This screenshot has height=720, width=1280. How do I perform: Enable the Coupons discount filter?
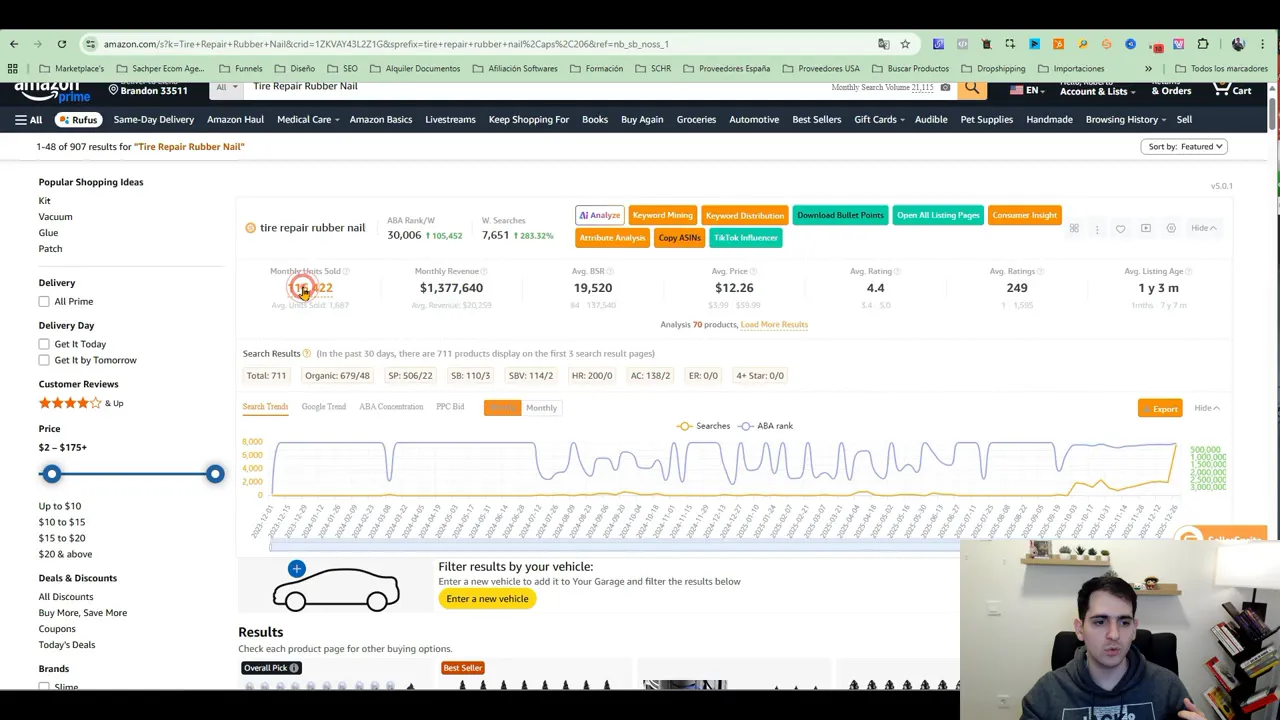pyautogui.click(x=56, y=628)
